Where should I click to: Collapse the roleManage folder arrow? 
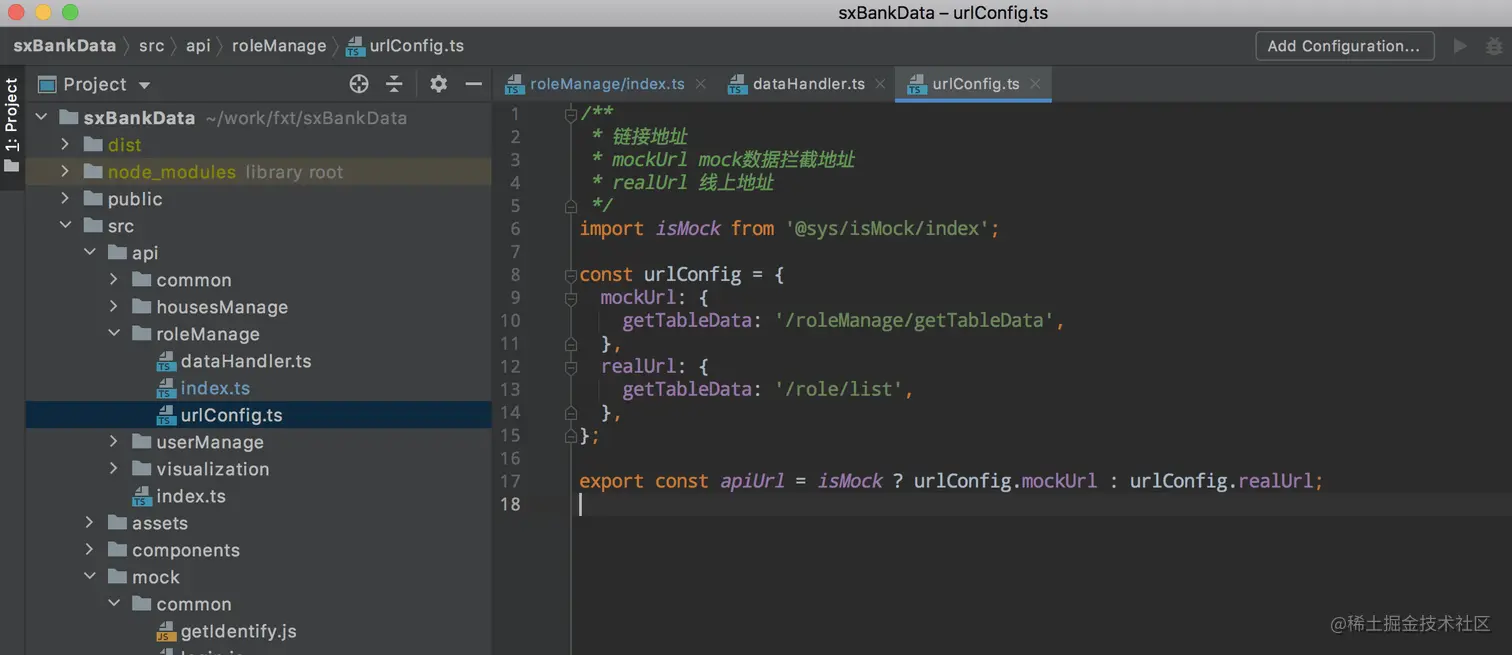113,334
